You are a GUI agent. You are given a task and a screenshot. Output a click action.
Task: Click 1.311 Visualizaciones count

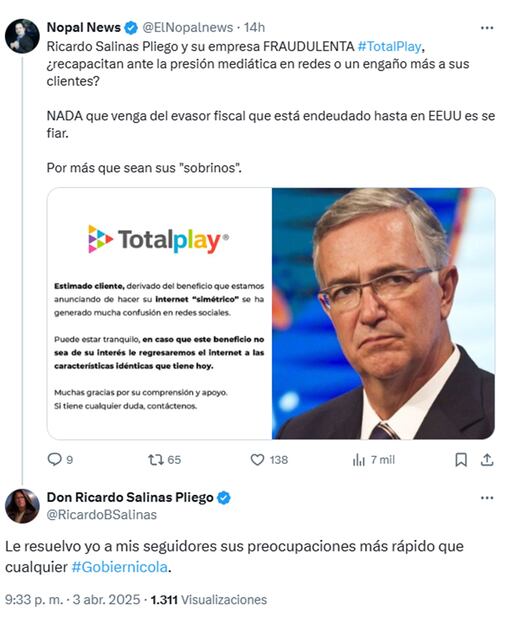coord(208,600)
